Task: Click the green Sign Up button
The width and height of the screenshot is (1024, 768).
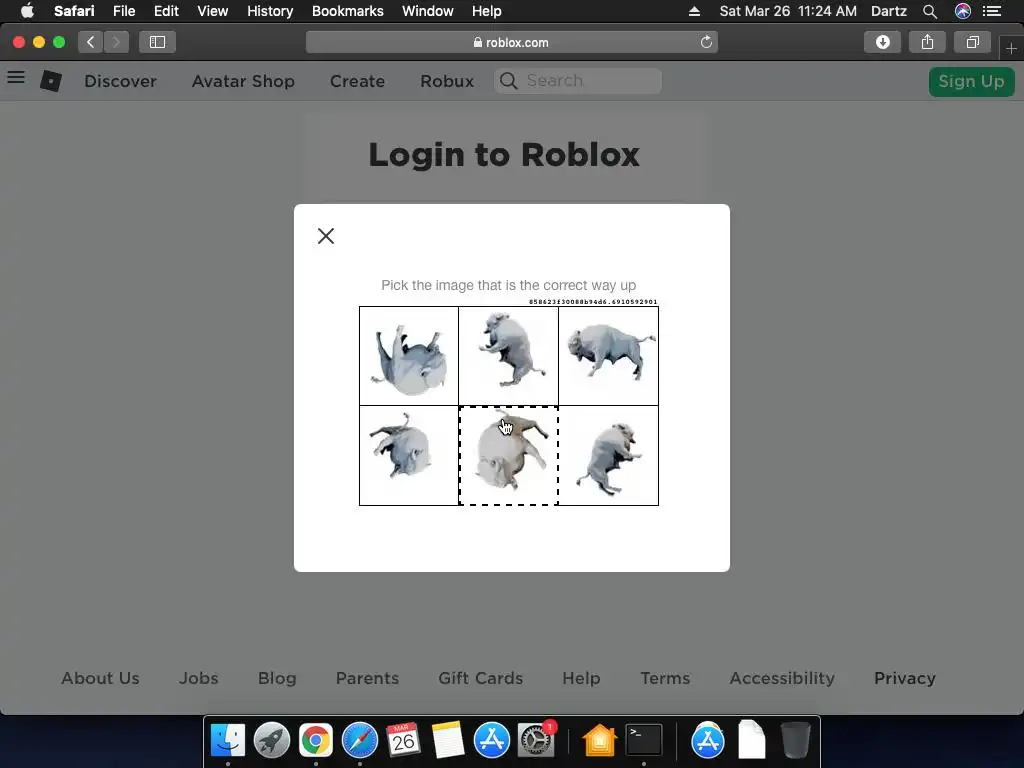Action: click(x=971, y=81)
